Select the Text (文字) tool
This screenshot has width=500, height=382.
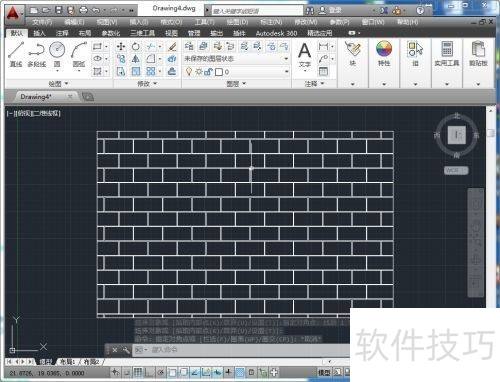tap(305, 55)
